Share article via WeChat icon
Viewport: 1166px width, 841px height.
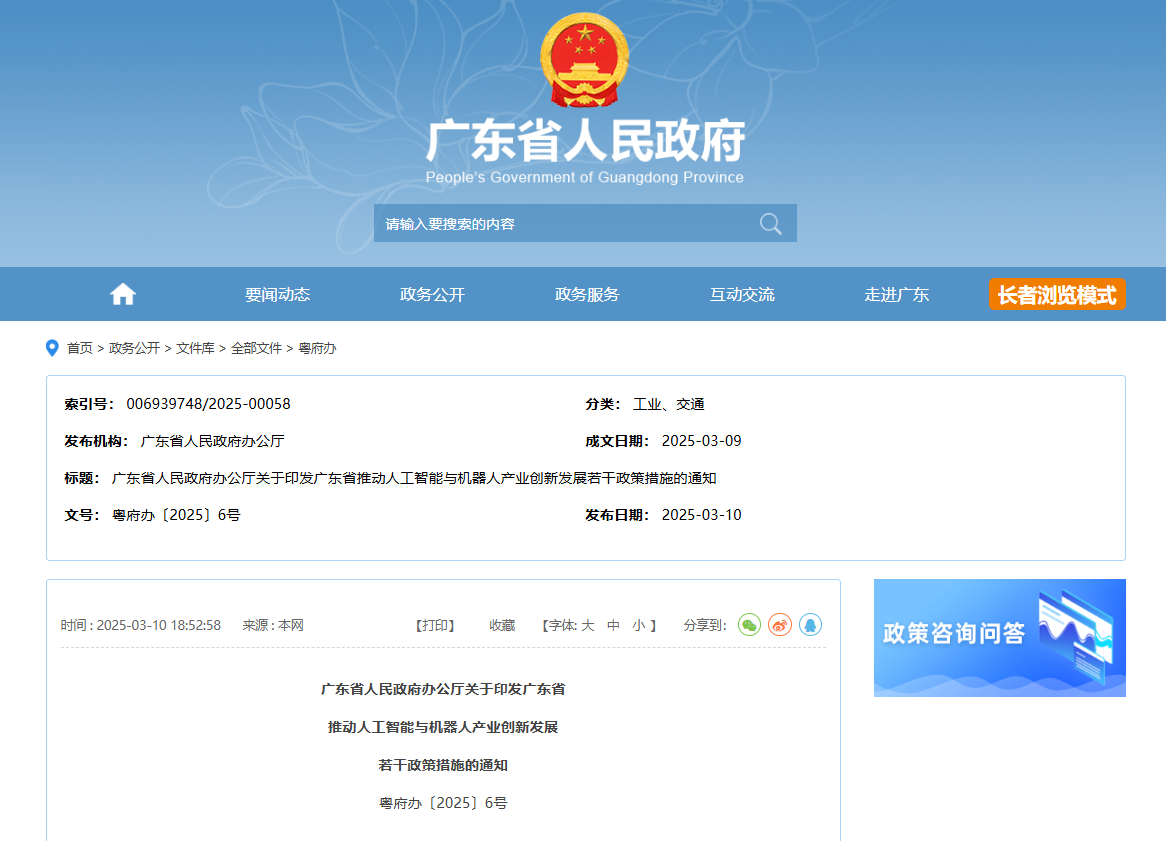pos(749,625)
